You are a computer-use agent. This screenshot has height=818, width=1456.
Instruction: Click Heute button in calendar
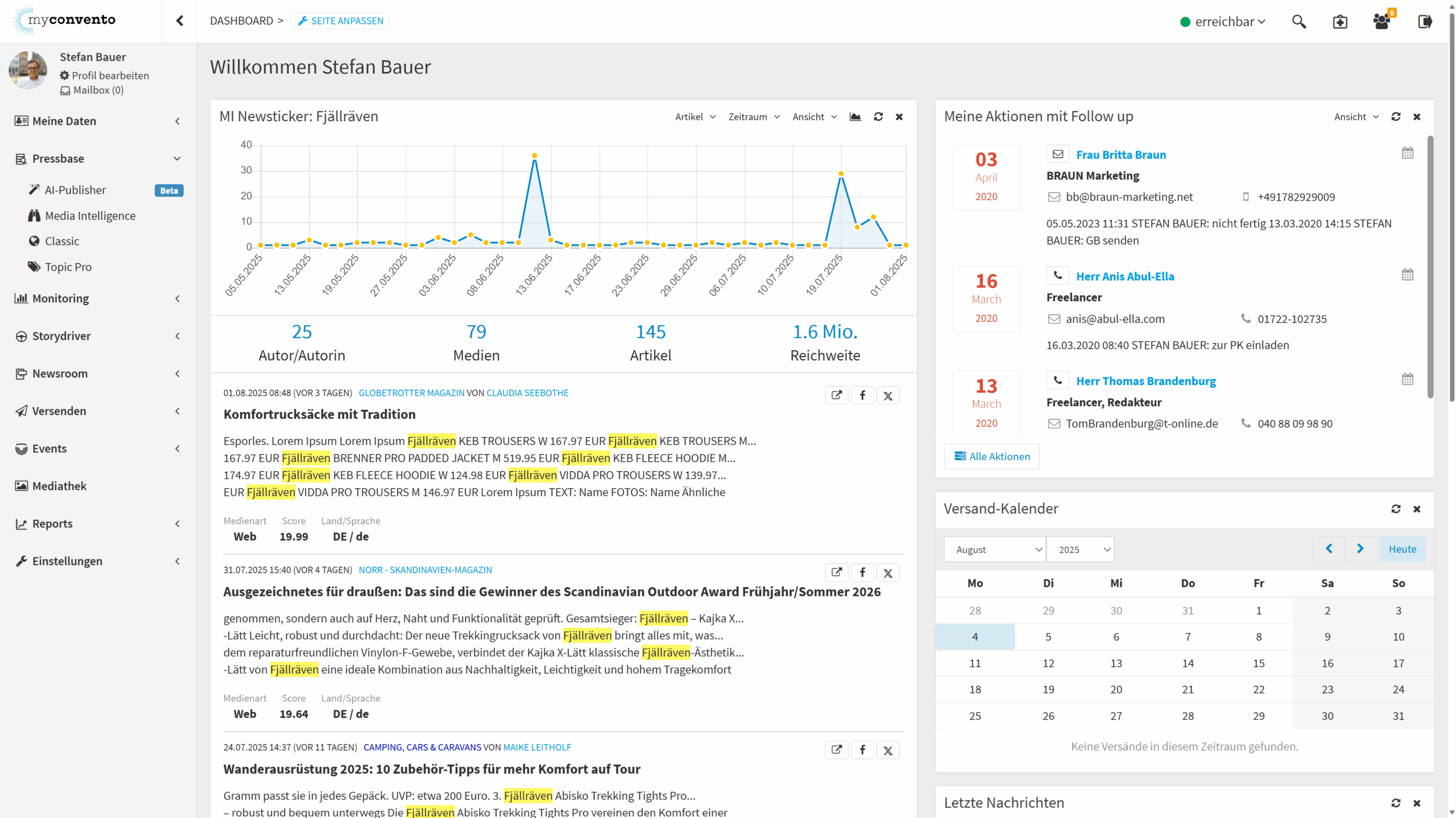[1402, 549]
